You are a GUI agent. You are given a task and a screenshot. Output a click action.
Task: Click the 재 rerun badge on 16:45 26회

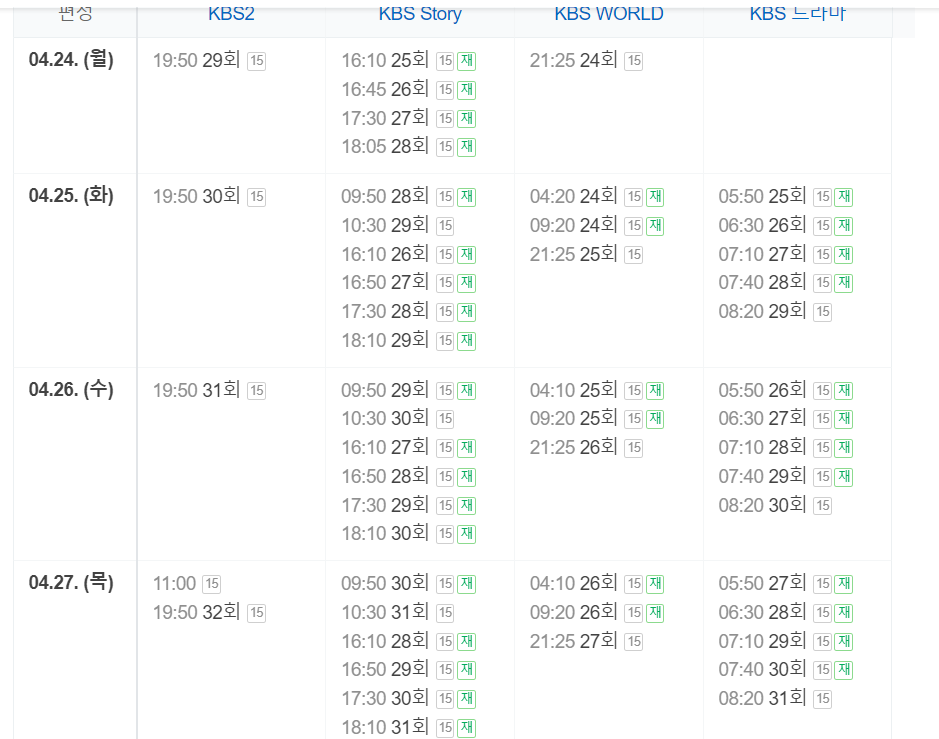(x=467, y=90)
